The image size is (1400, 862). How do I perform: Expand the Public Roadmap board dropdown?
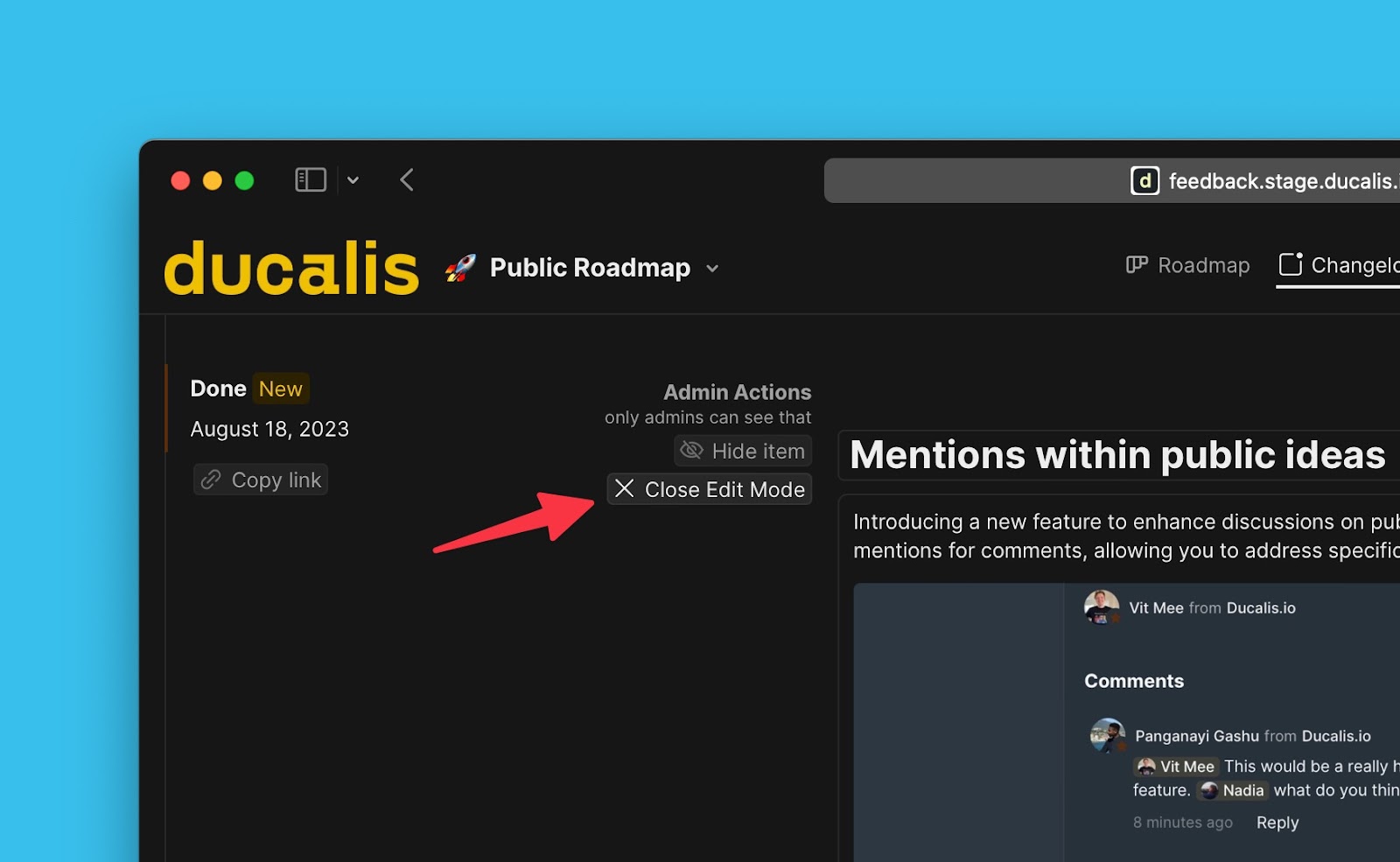(x=712, y=269)
